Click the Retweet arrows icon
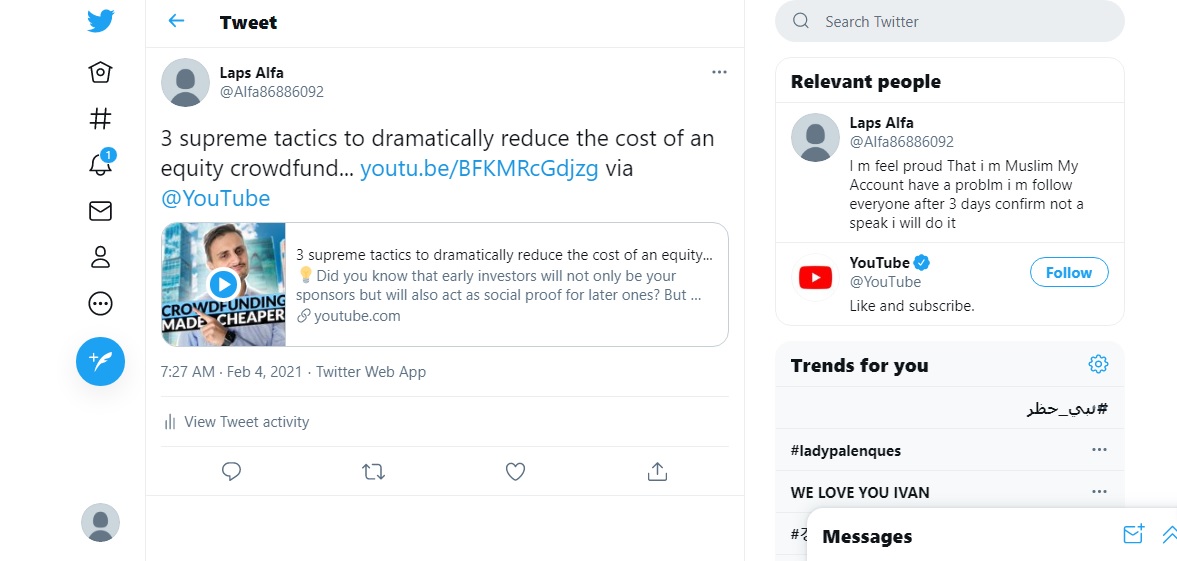 click(x=373, y=472)
